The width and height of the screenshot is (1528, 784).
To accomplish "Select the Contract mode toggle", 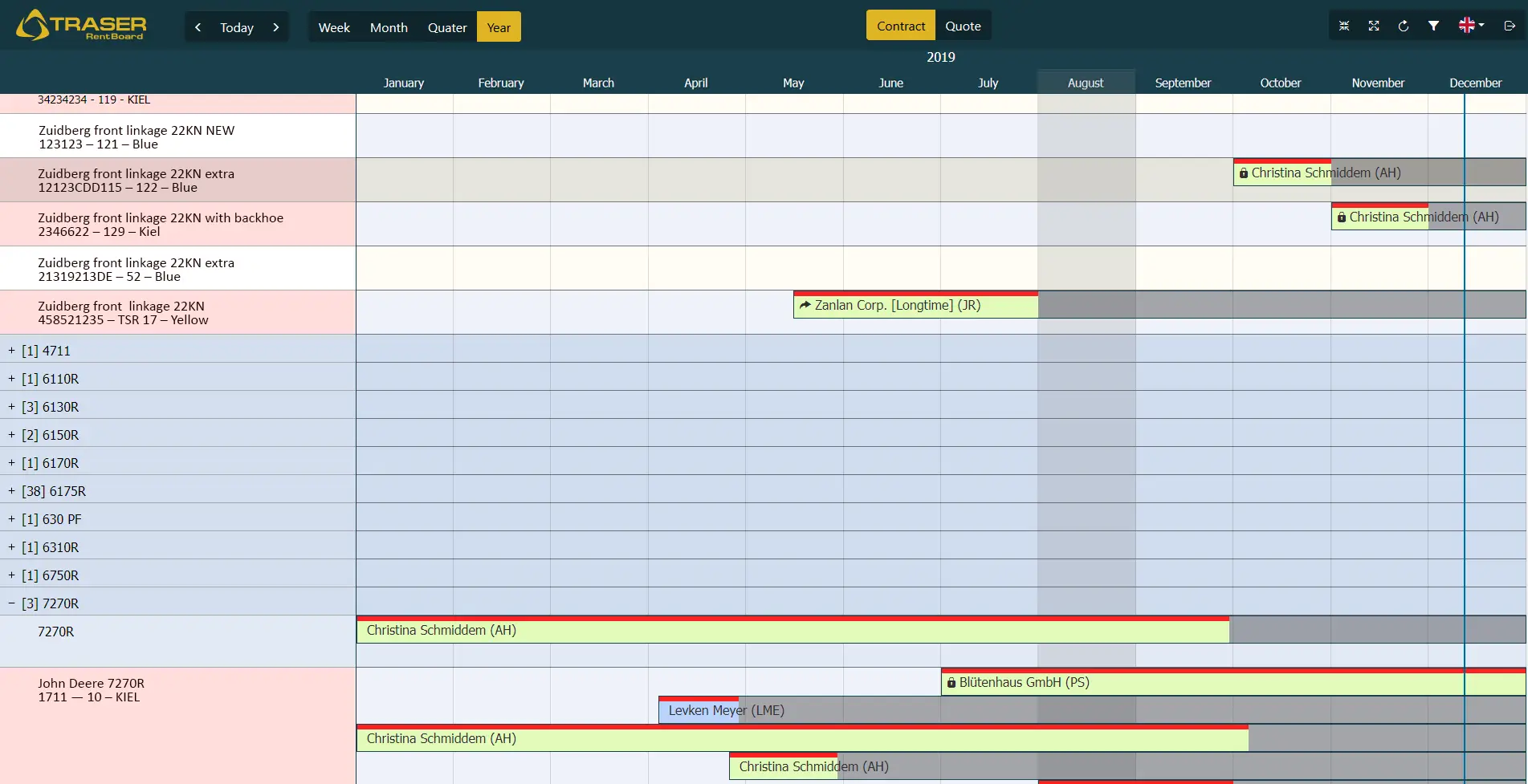I will (901, 26).
